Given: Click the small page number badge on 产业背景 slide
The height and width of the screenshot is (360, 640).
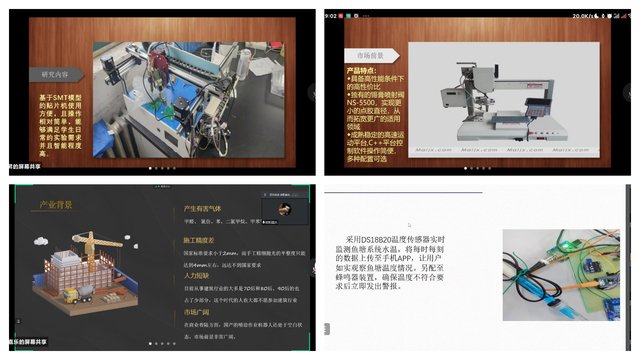Looking at the screenshot, I should click(x=18, y=322).
